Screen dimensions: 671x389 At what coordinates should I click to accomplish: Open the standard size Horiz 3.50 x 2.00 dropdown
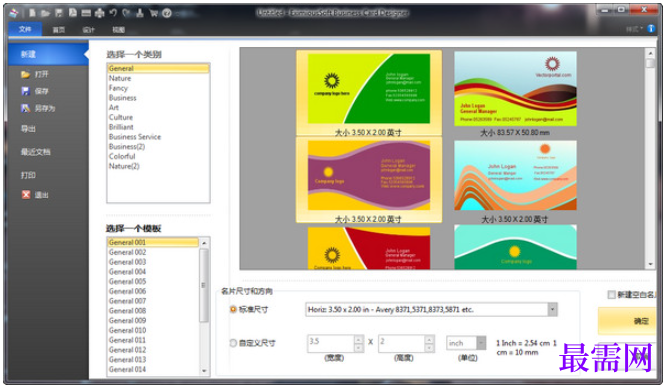[x=552, y=309]
